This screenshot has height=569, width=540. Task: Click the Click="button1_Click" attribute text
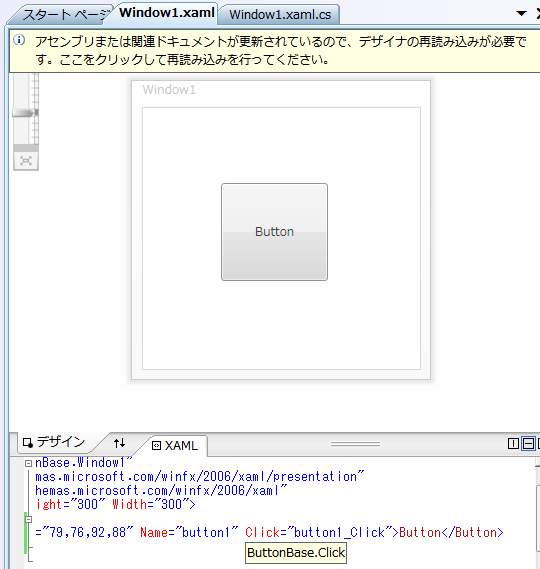click(x=320, y=532)
